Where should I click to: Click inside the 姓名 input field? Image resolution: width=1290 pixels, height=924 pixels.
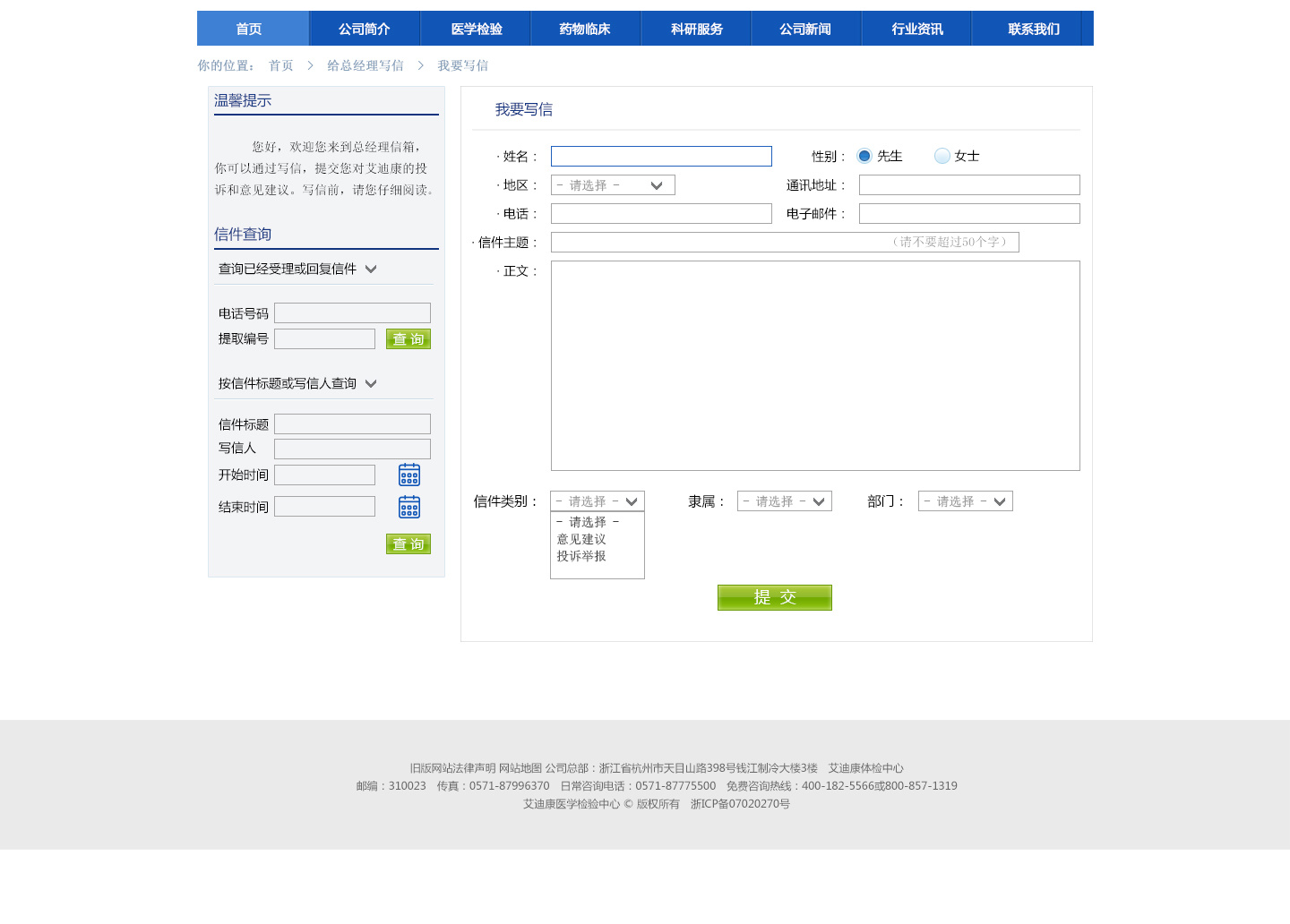660,155
